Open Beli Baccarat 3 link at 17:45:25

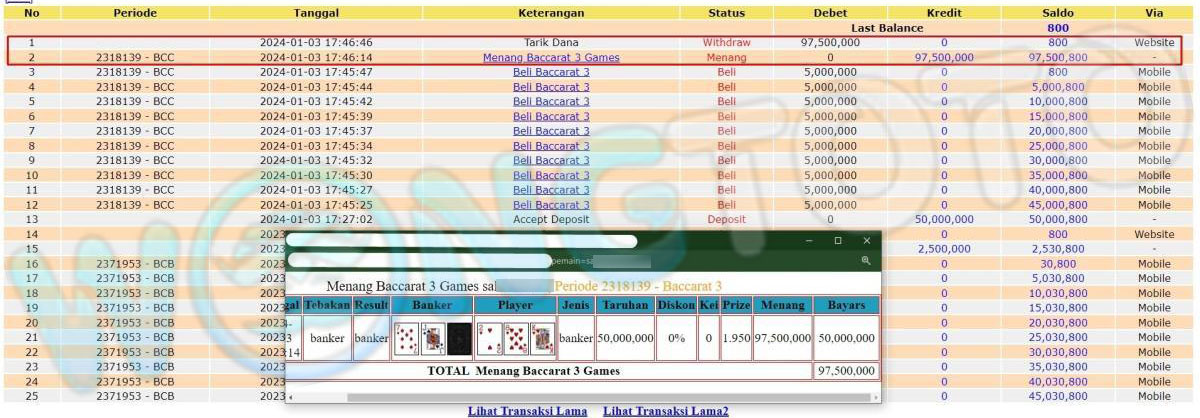551,205
